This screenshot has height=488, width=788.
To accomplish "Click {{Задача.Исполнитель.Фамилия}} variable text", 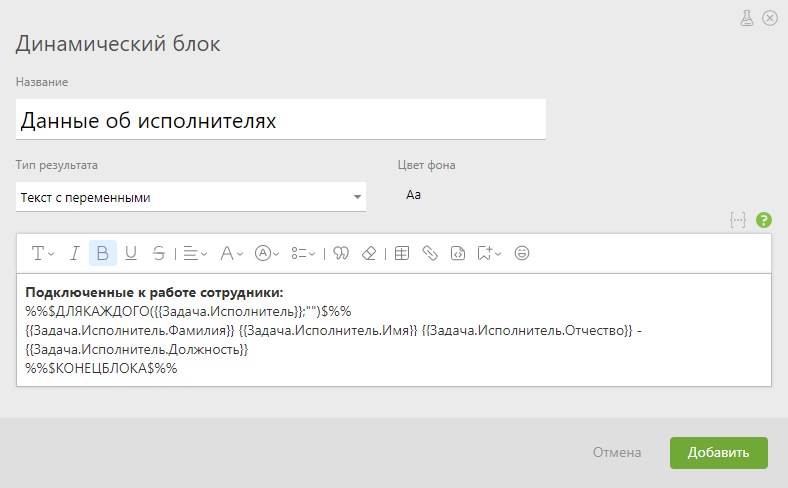I will [130, 331].
